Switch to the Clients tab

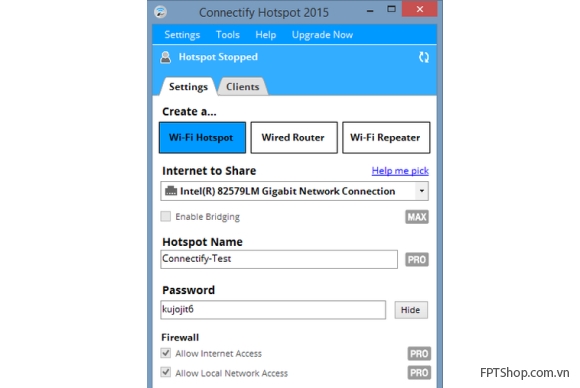coord(243,87)
